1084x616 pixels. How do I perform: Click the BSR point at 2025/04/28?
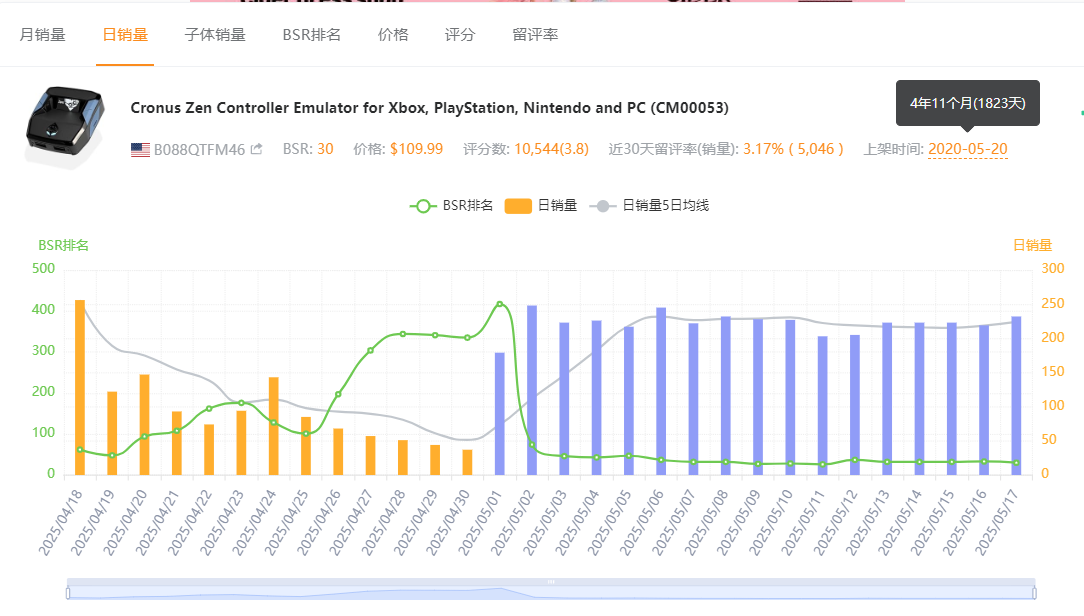(x=403, y=334)
